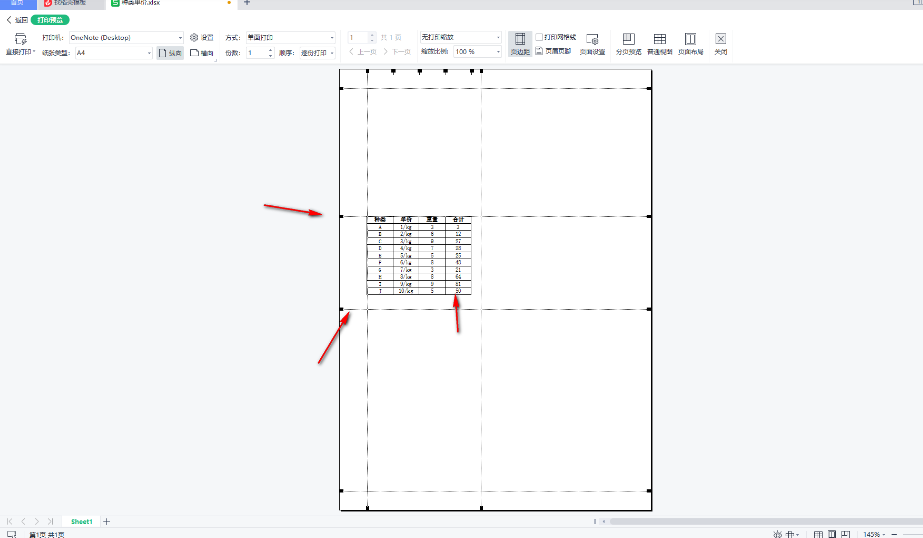Viewport: 923px width, 538px height.
Task: Open page setup (页面设置)
Action: [x=592, y=44]
